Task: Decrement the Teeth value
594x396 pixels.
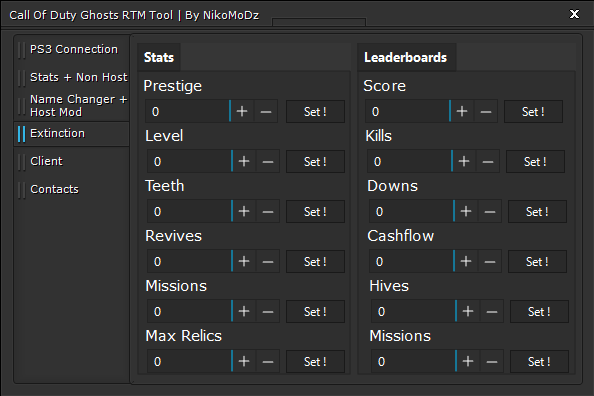Action: [x=268, y=211]
